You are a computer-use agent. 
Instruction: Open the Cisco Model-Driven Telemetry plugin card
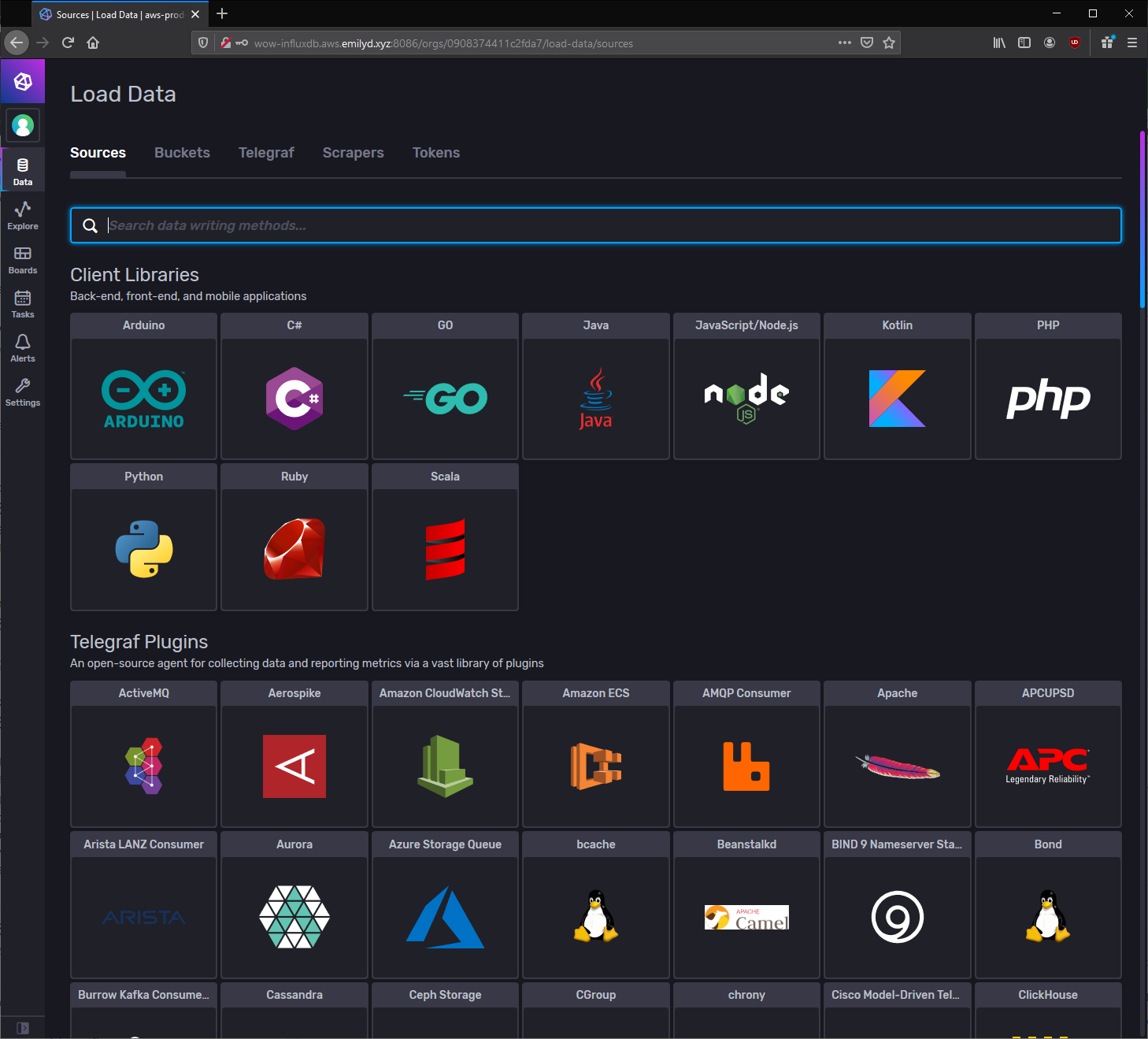coord(898,1010)
